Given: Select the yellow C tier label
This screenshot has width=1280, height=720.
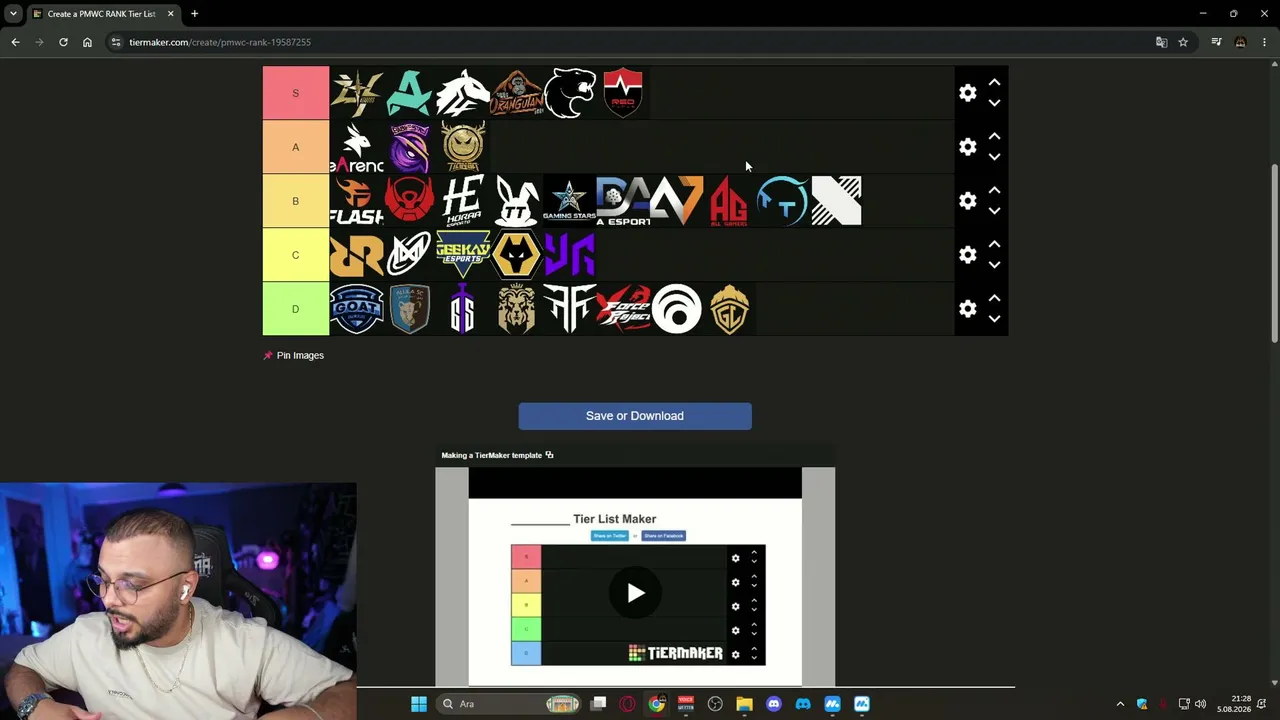Looking at the screenshot, I should click(x=296, y=255).
